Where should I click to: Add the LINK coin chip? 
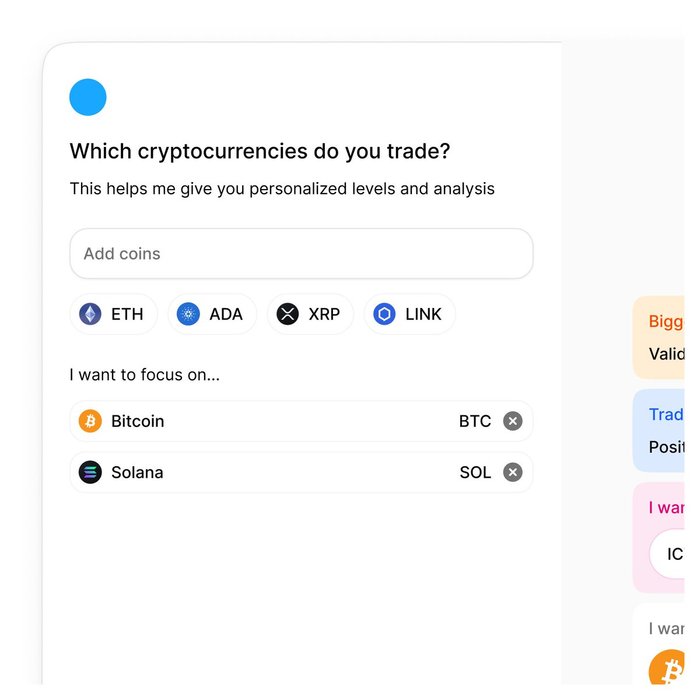point(410,314)
